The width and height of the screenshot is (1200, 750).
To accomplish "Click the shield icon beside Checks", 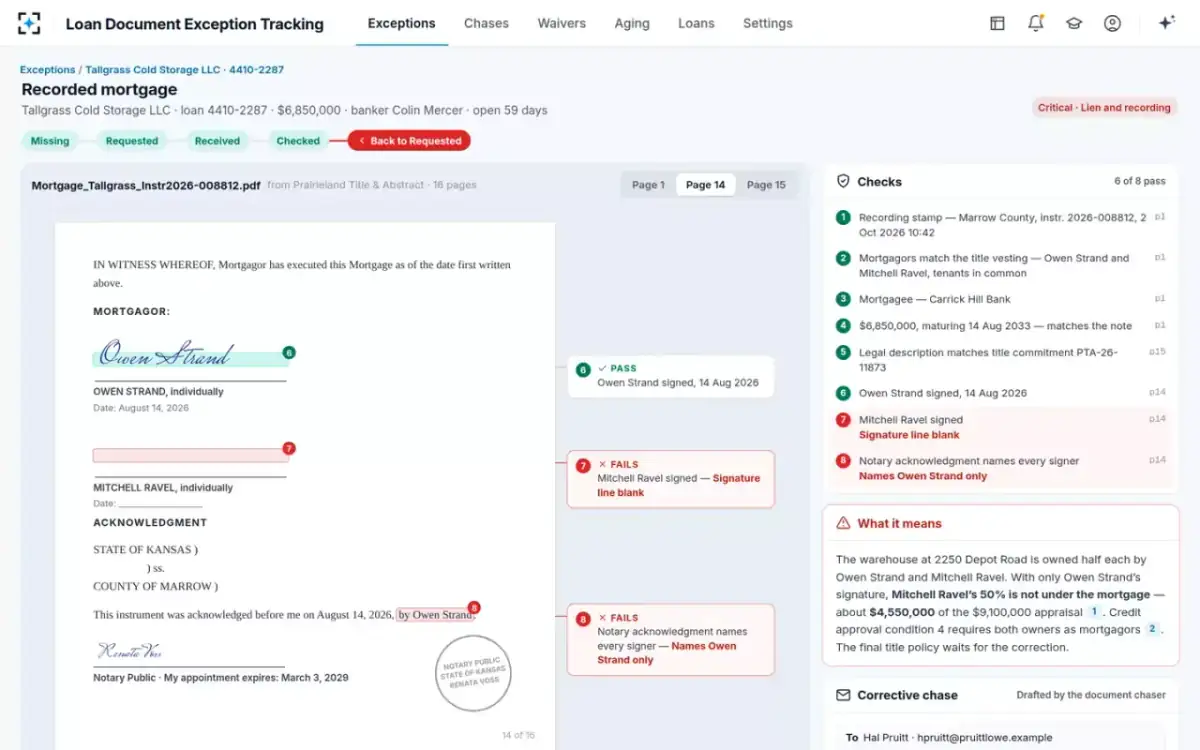I will point(843,181).
